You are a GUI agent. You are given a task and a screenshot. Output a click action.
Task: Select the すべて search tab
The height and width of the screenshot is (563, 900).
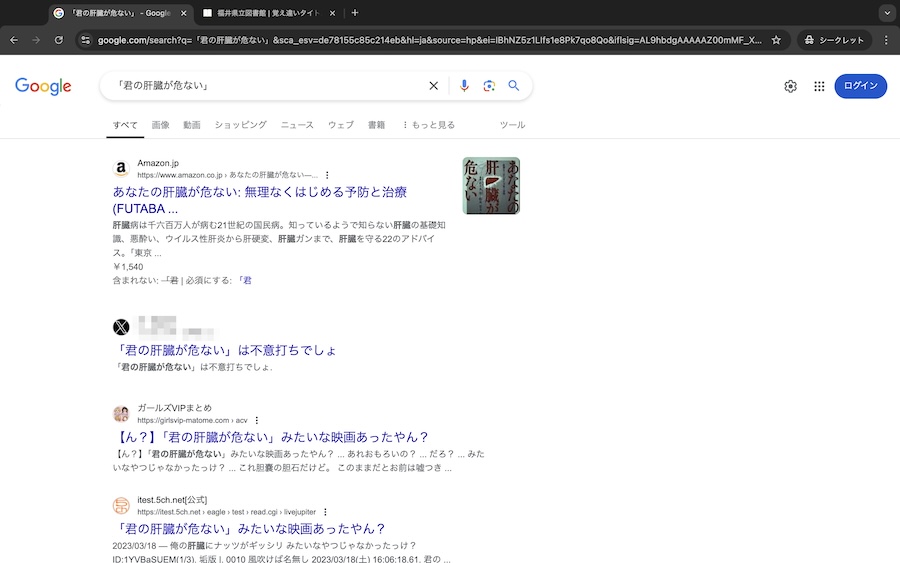tap(125, 125)
